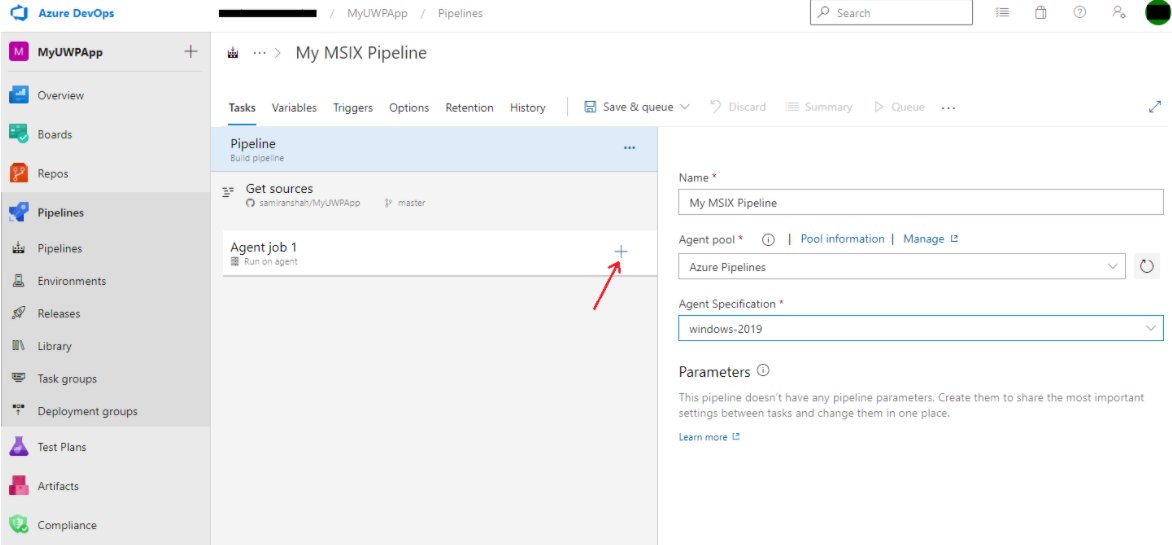1172x545 pixels.
Task: Click the Queue button
Action: 899,107
